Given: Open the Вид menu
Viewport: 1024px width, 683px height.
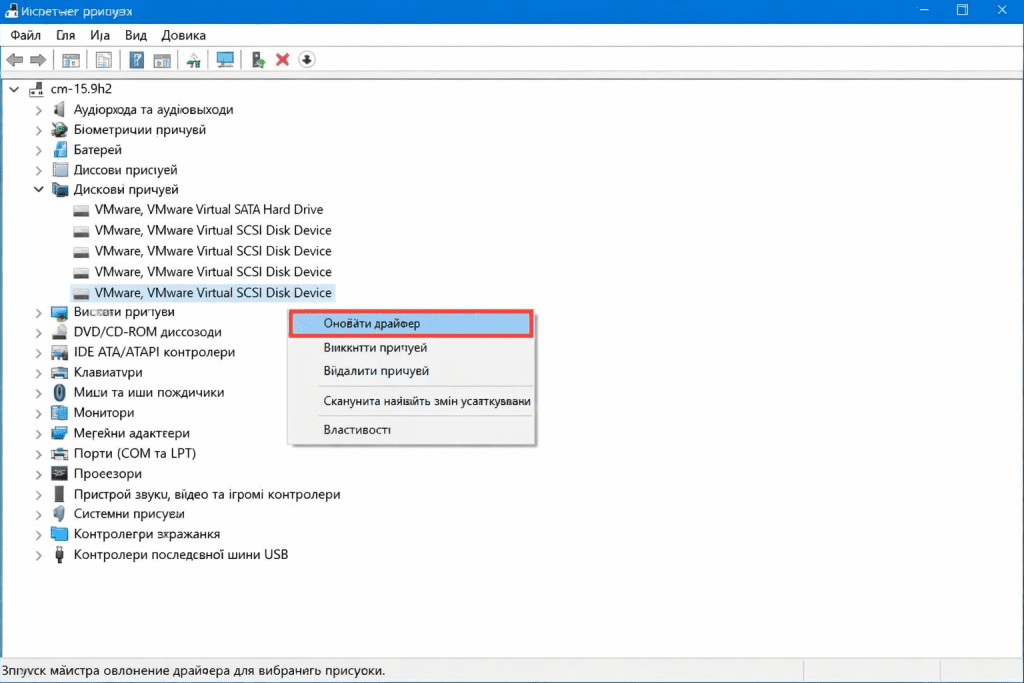Looking at the screenshot, I should coord(136,35).
